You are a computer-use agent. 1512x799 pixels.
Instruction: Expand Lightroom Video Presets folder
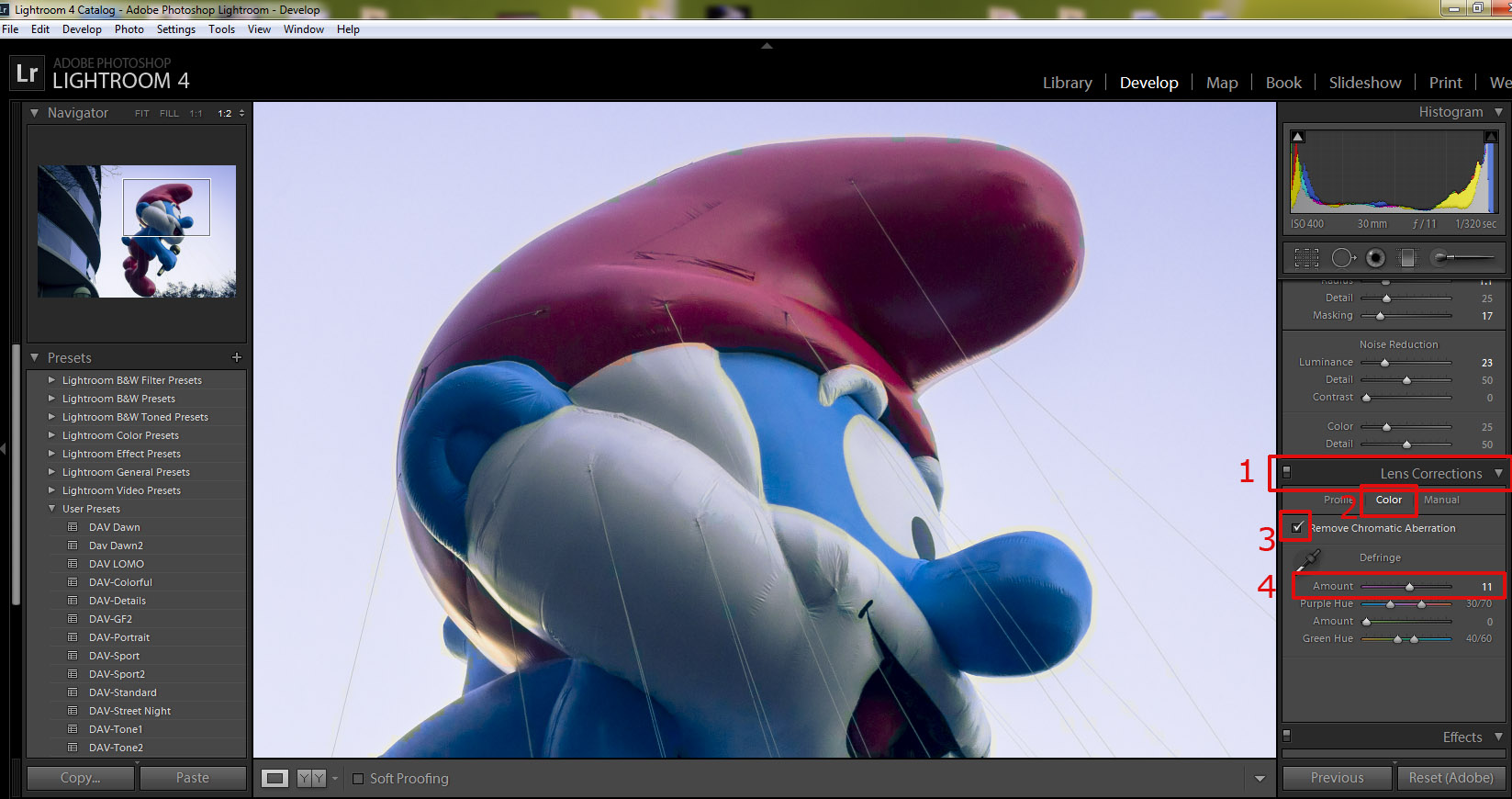pos(51,490)
